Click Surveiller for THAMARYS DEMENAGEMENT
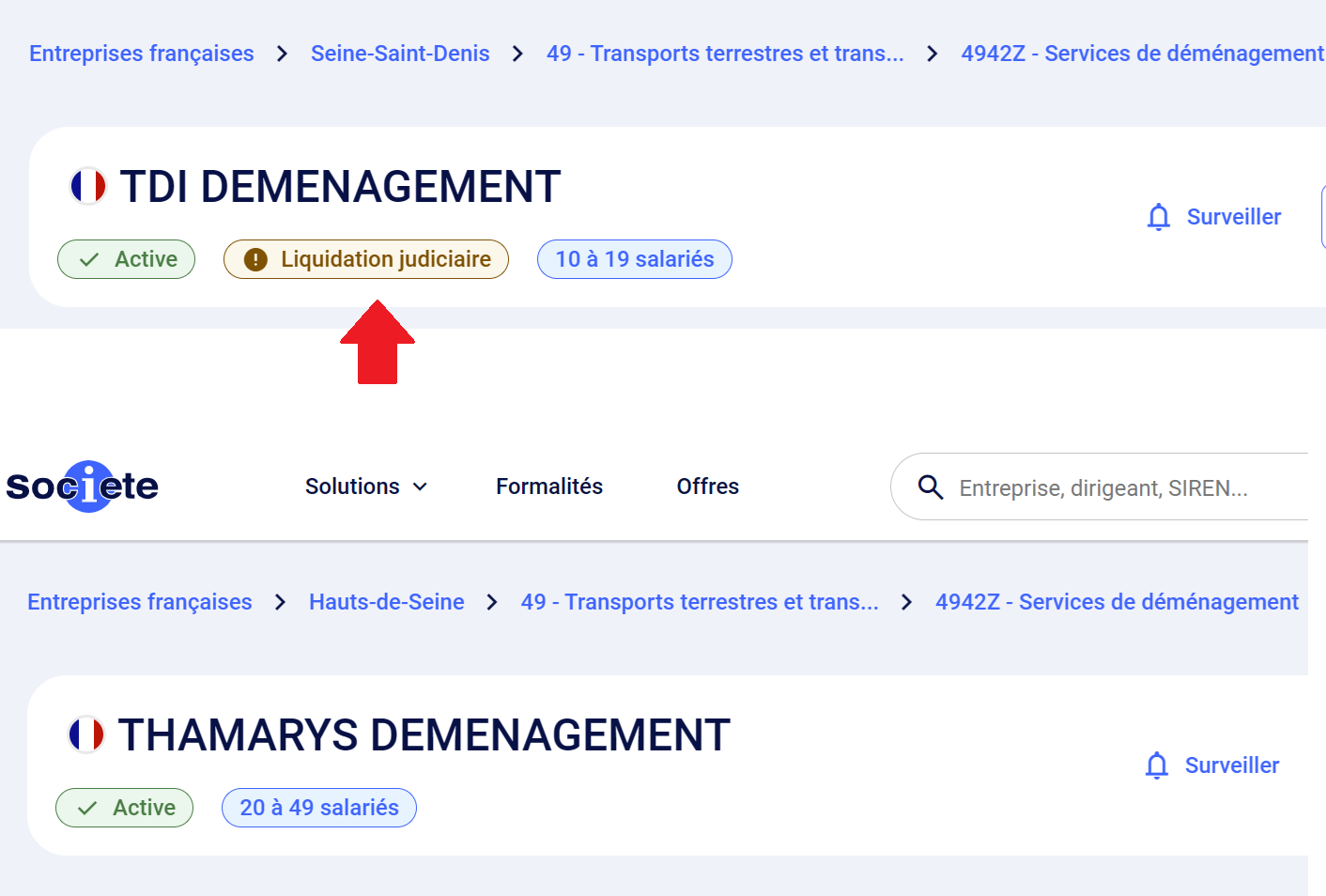Screen dimensions: 1326x896 pyautogui.click(x=1212, y=765)
